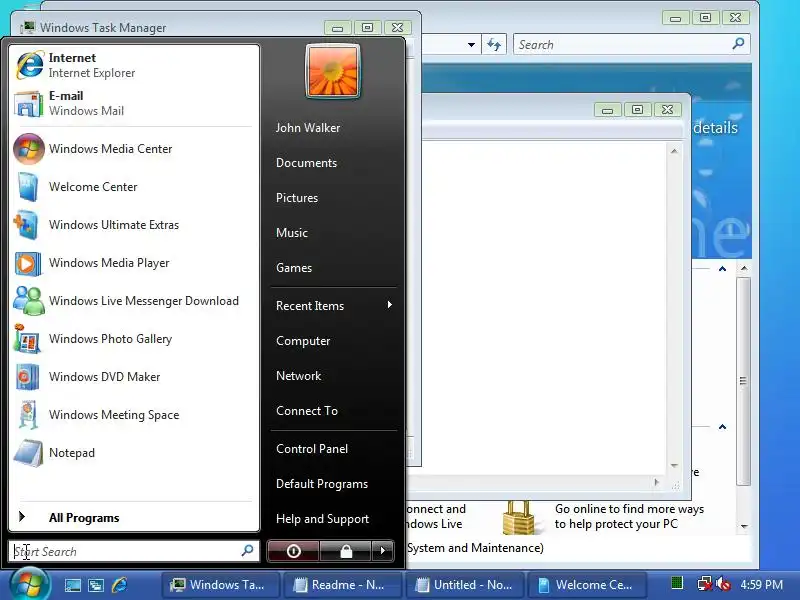Viewport: 800px width, 600px height.
Task: Open Games from Start menu
Action: coord(294,268)
